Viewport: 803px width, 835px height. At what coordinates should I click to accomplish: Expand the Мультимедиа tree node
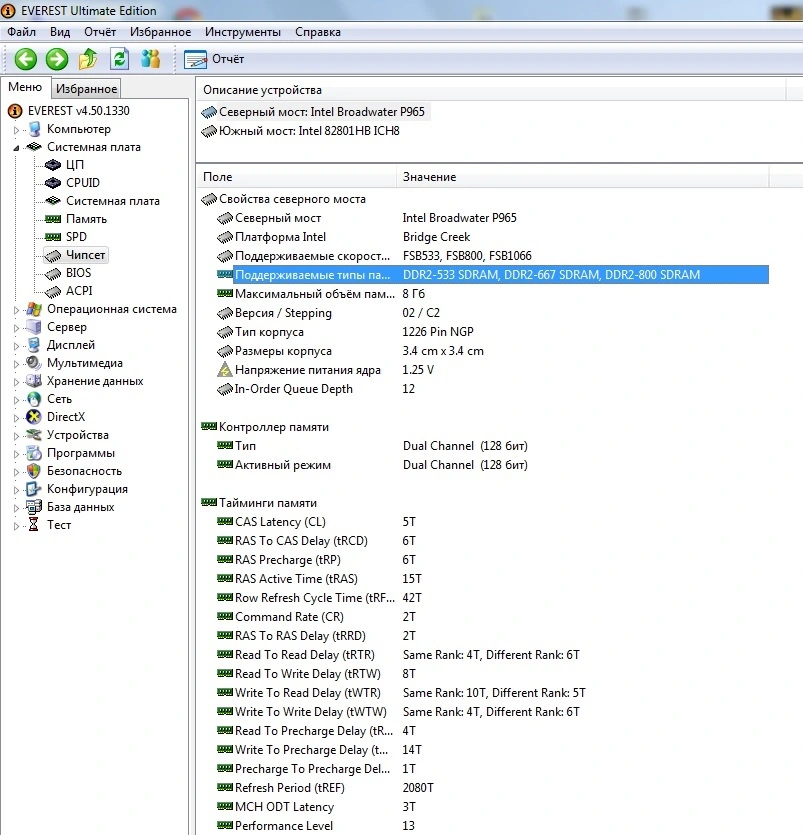[x=17, y=364]
